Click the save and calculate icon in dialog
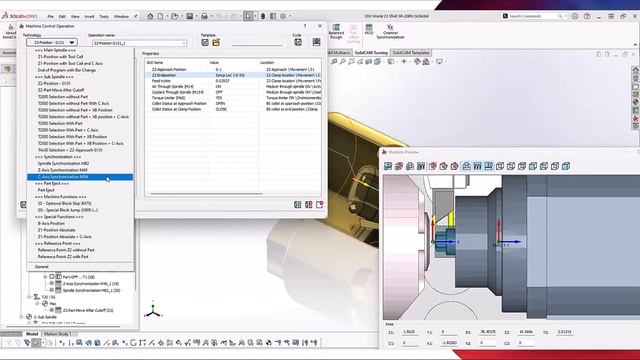Screen dimensions: 640x360 point(298,204)
